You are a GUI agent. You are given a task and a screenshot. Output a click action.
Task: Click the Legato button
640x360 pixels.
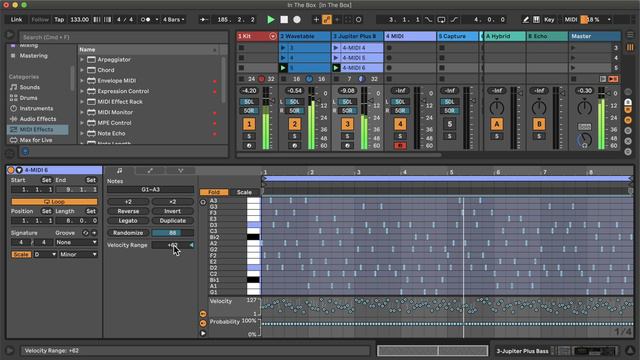point(128,220)
